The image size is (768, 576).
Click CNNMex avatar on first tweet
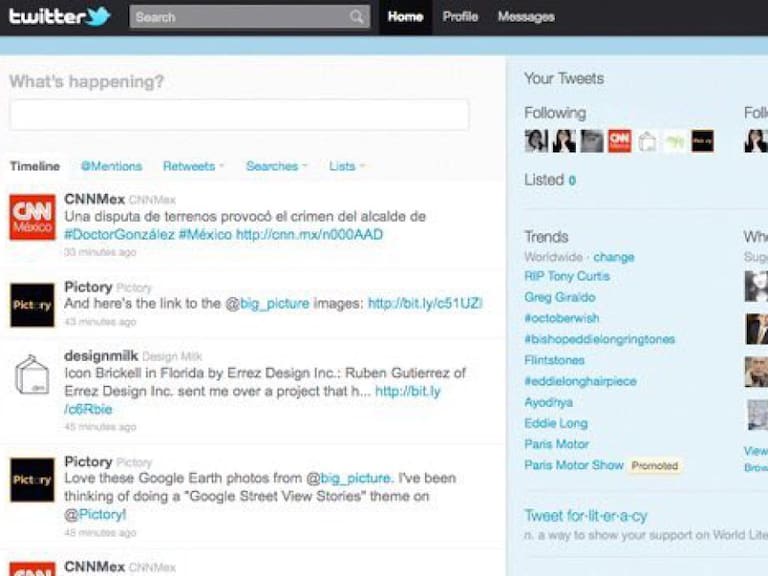(x=32, y=217)
